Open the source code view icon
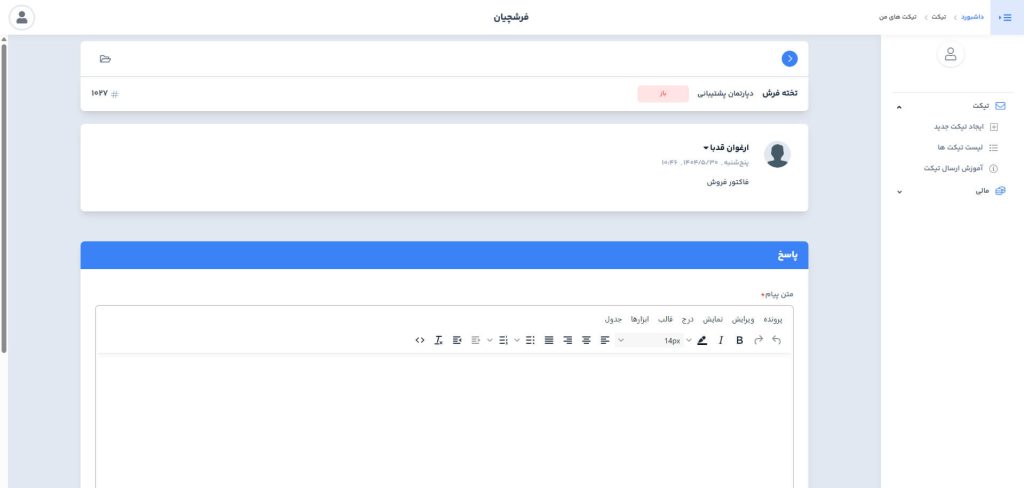Screen dimensions: 1024x488 tap(420, 341)
